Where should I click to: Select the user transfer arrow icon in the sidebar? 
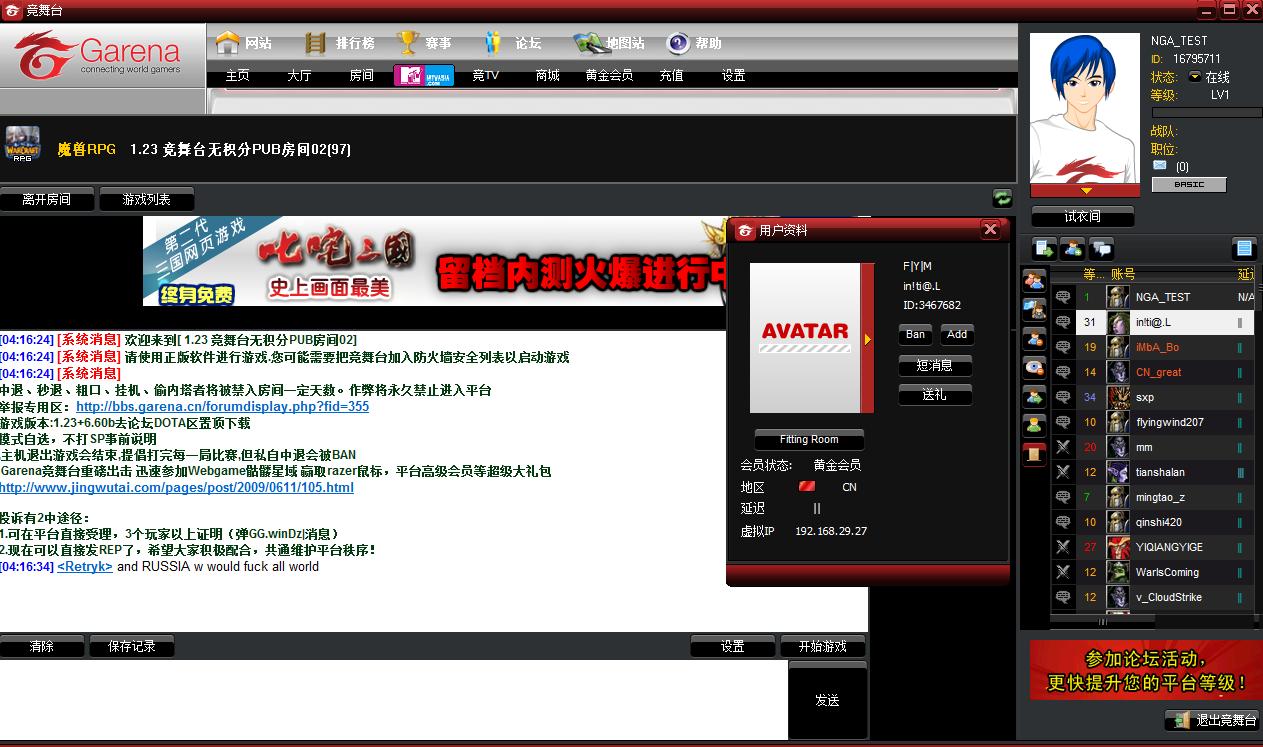(1034, 397)
